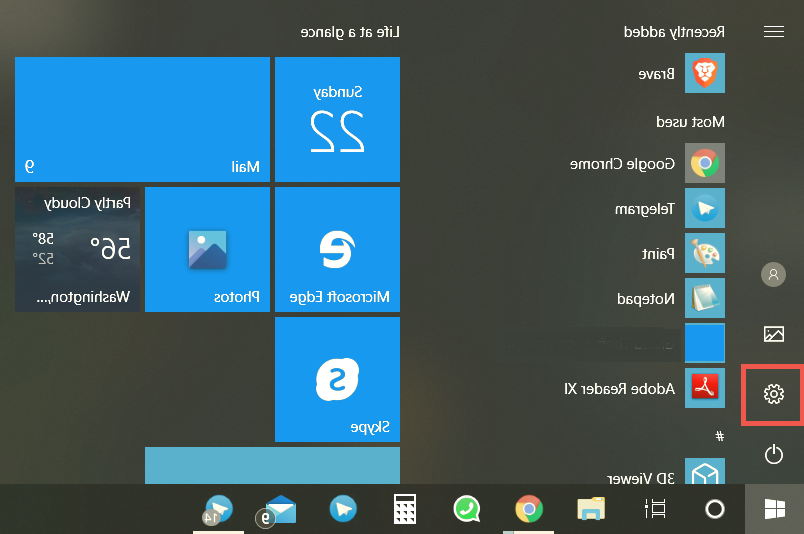The height and width of the screenshot is (534, 804).
Task: Open the Skype tile
Action: 337,379
